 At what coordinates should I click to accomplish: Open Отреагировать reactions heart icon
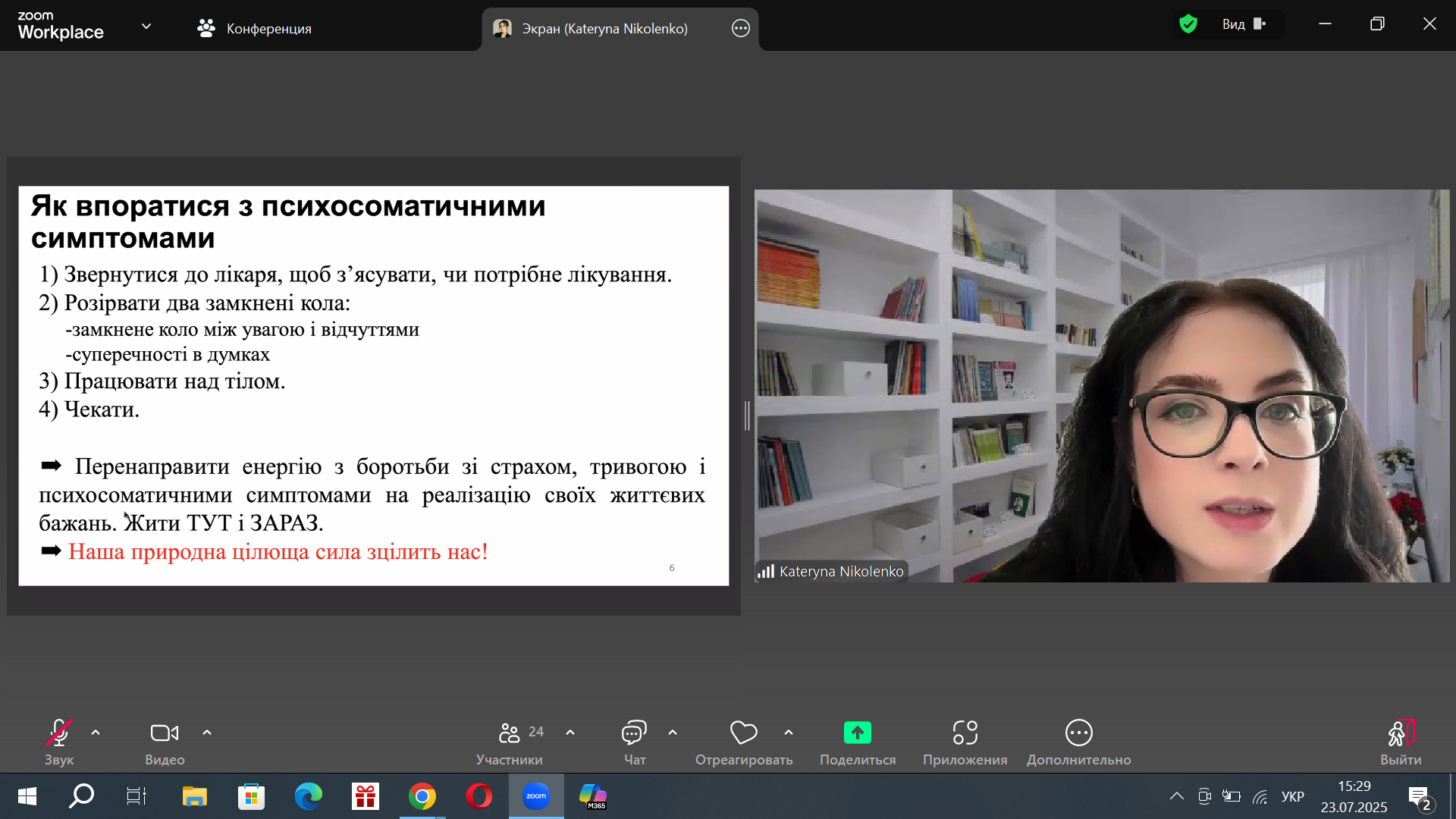click(x=744, y=733)
